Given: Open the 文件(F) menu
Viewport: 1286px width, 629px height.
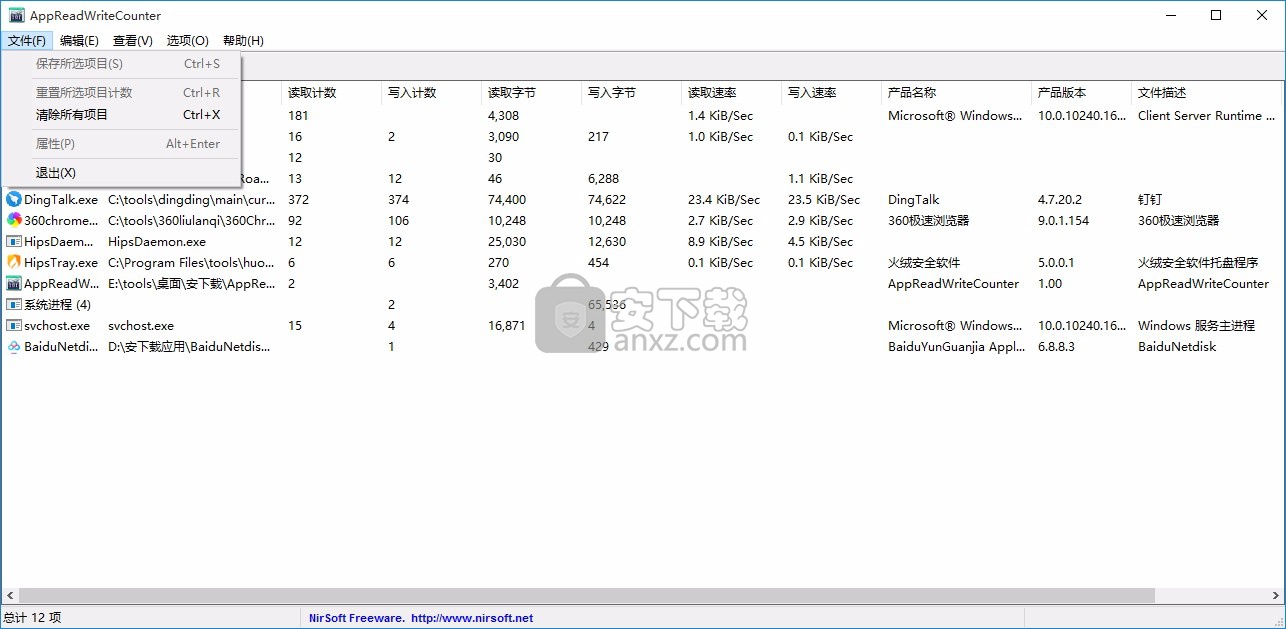Looking at the screenshot, I should click(x=27, y=41).
